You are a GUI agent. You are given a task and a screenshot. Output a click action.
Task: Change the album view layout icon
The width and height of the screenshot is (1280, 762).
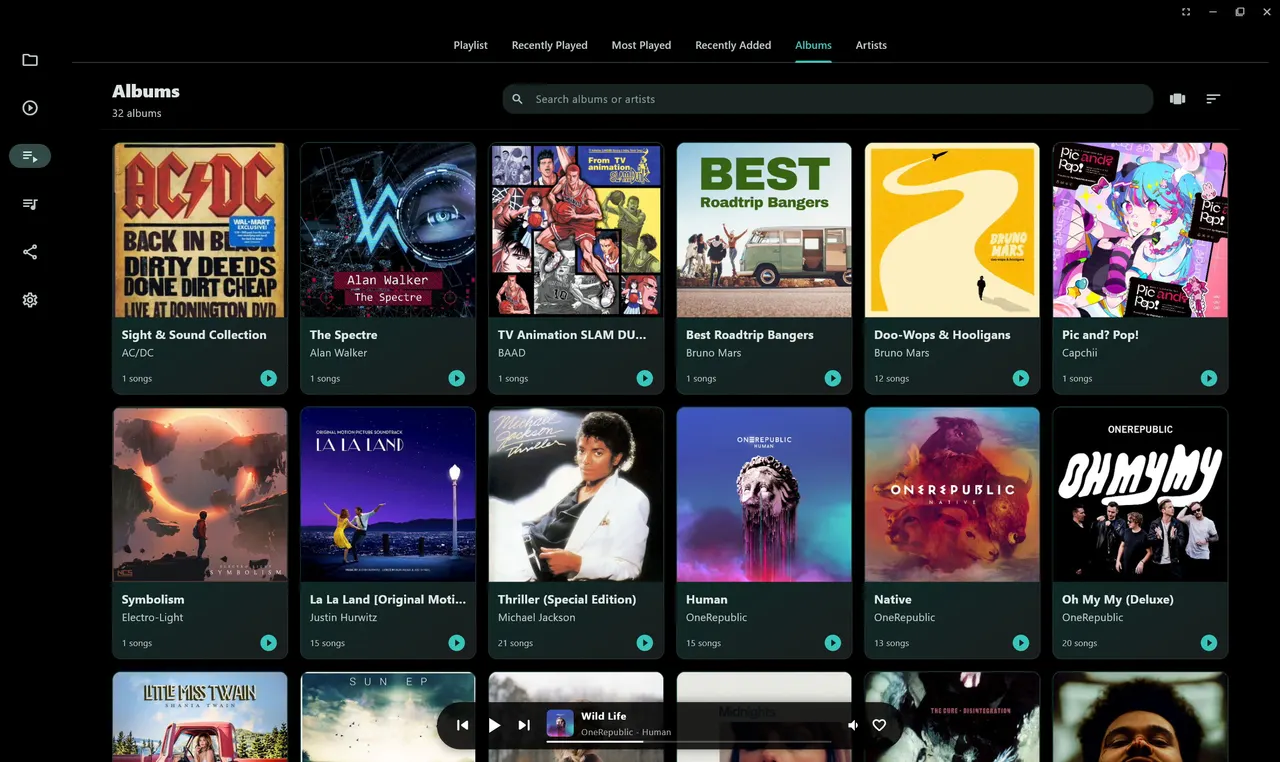pyautogui.click(x=1177, y=99)
